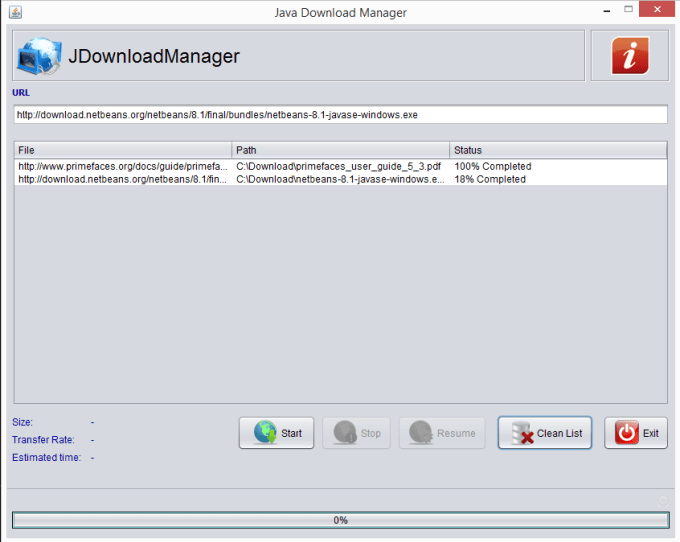Click the 0% progress bar
This screenshot has height=542, width=680.
pyautogui.click(x=340, y=520)
